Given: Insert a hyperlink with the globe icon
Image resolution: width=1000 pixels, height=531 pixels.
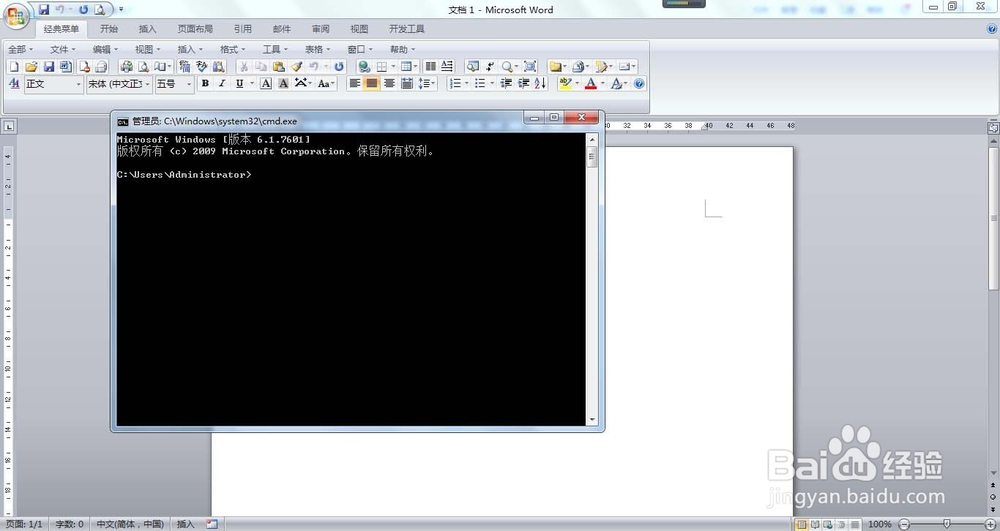Looking at the screenshot, I should 364,66.
